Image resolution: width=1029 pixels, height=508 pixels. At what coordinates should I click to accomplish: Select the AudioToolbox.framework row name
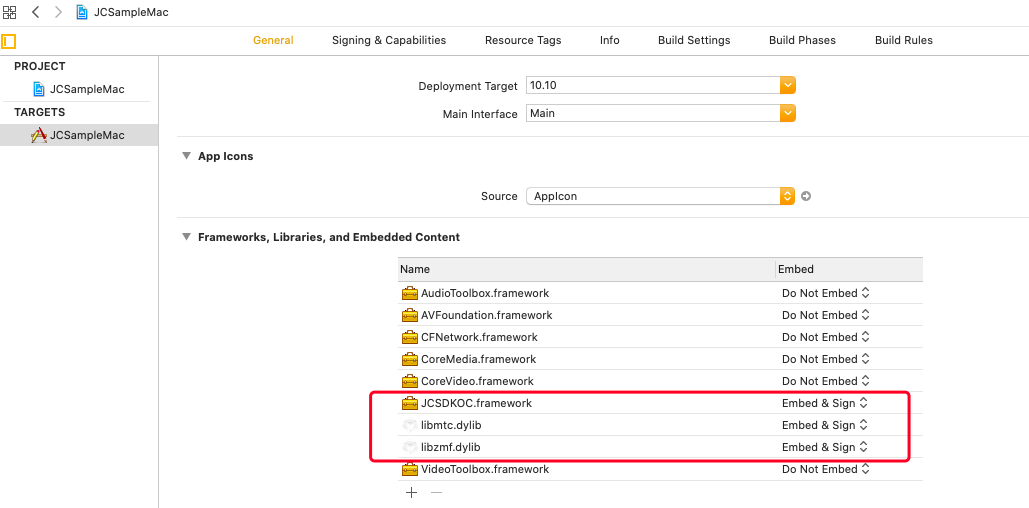485,293
